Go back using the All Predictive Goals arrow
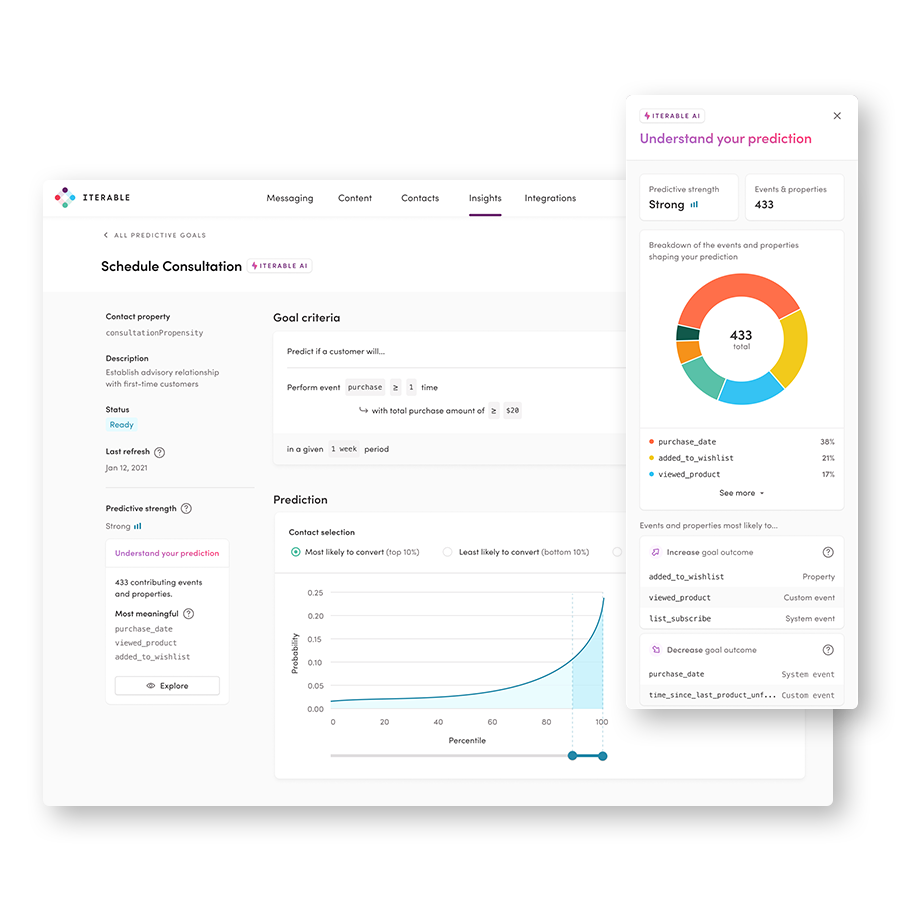Image resolution: width=900 pixels, height=900 pixels. click(106, 235)
